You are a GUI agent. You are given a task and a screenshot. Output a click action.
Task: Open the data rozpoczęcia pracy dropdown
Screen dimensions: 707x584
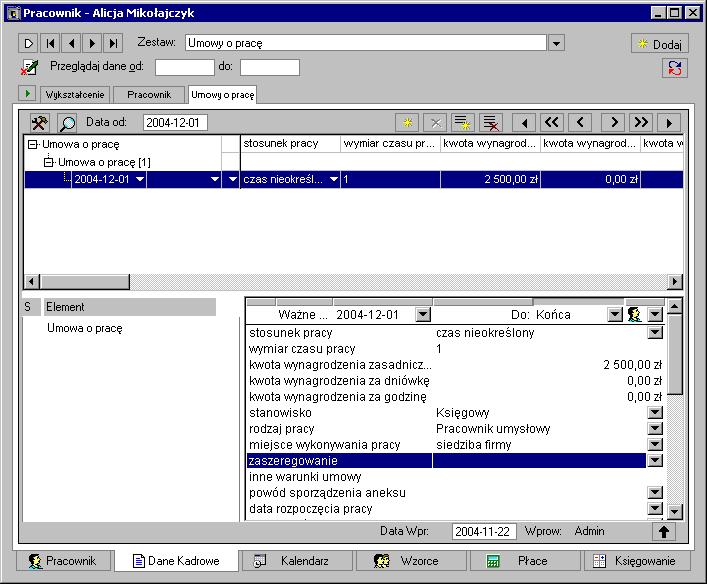[x=655, y=509]
